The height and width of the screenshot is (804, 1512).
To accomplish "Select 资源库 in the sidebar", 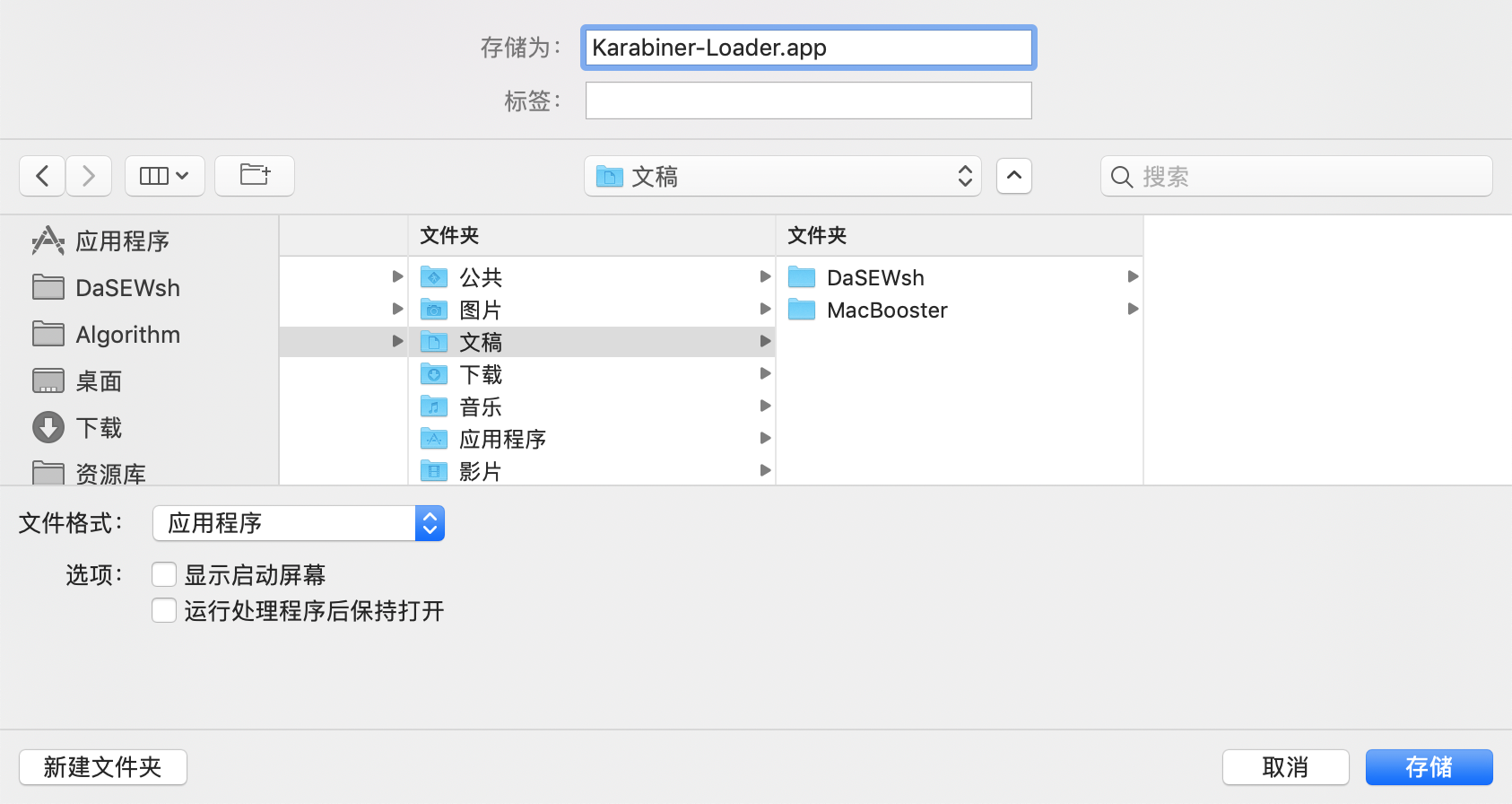I will coord(139,472).
